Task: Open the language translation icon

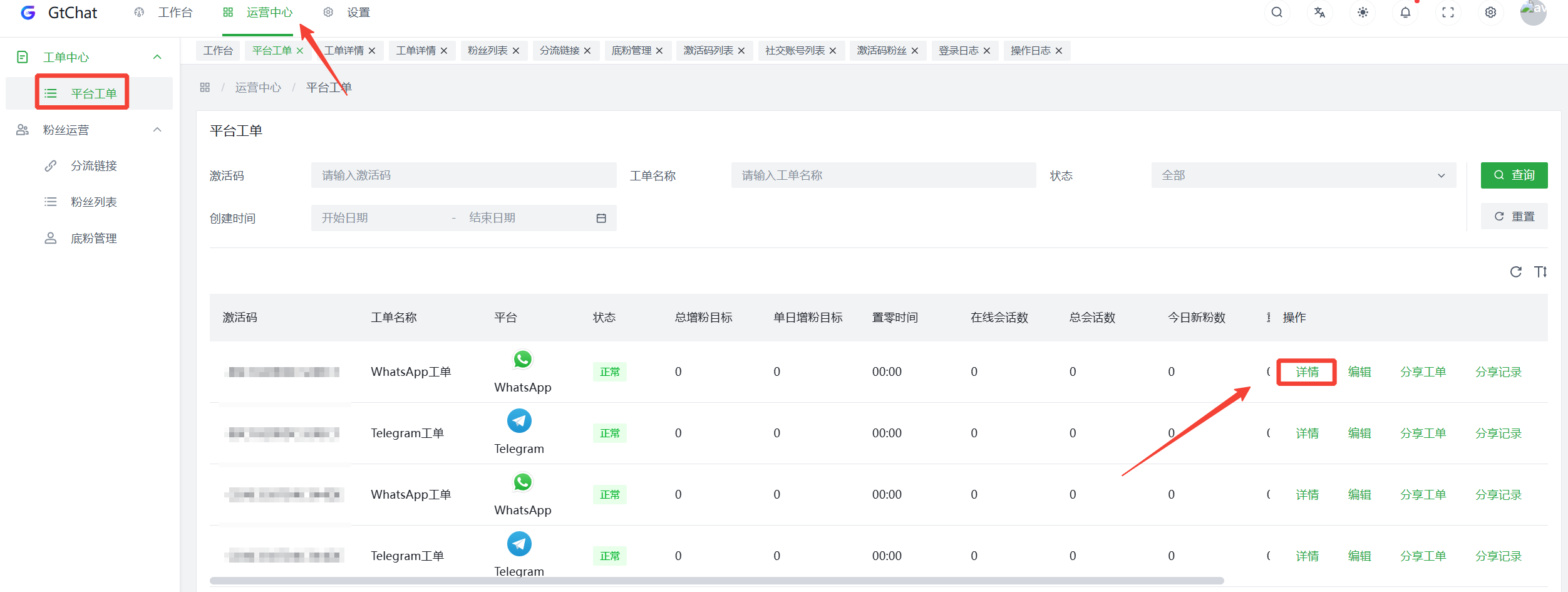Action: (1319, 13)
